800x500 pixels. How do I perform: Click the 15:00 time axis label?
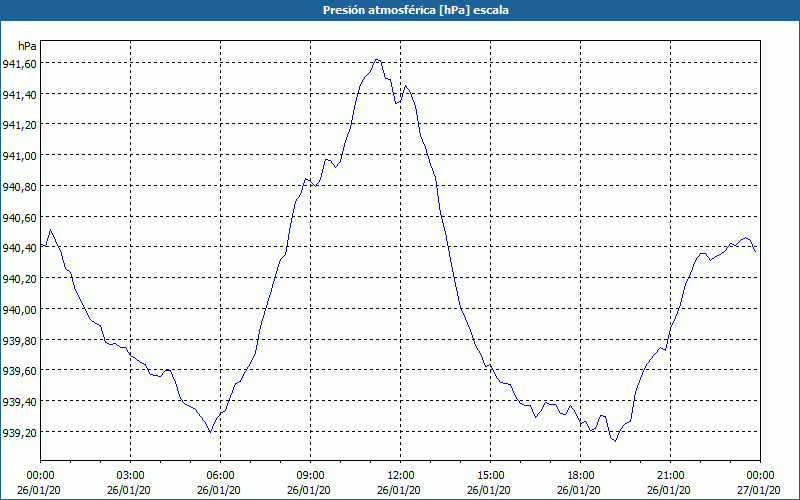coord(490,476)
